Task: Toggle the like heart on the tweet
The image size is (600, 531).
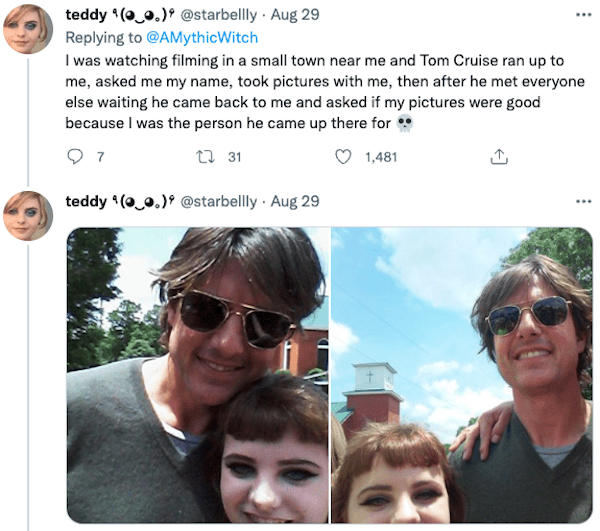Action: [343, 157]
